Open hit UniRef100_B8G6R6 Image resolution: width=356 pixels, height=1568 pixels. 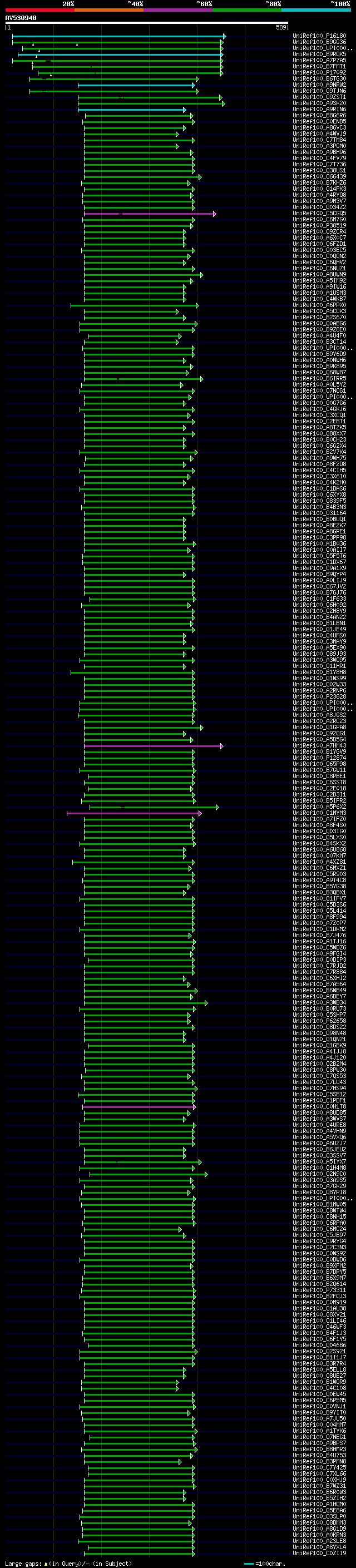319,115
